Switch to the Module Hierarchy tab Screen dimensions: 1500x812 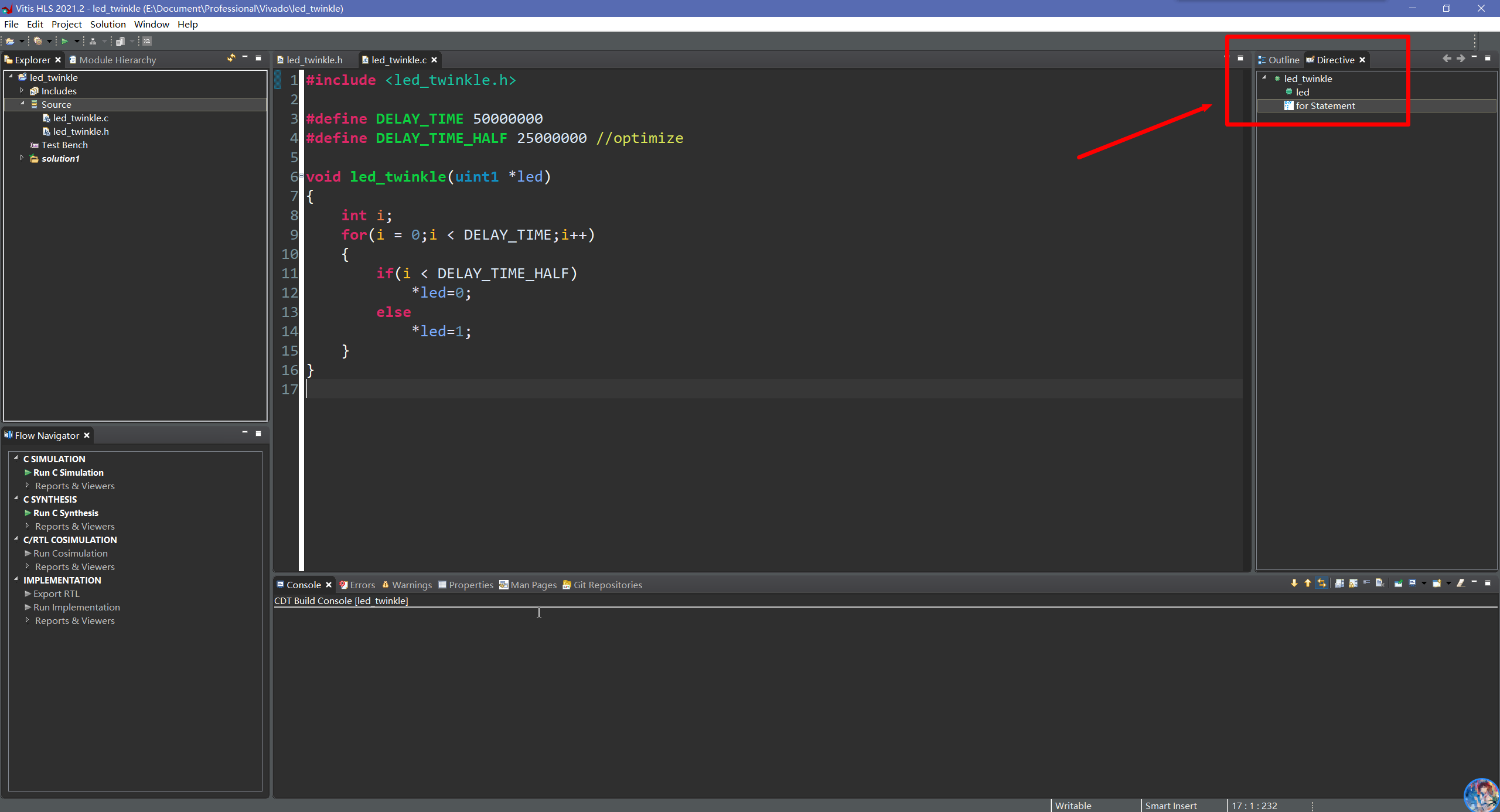click(112, 60)
